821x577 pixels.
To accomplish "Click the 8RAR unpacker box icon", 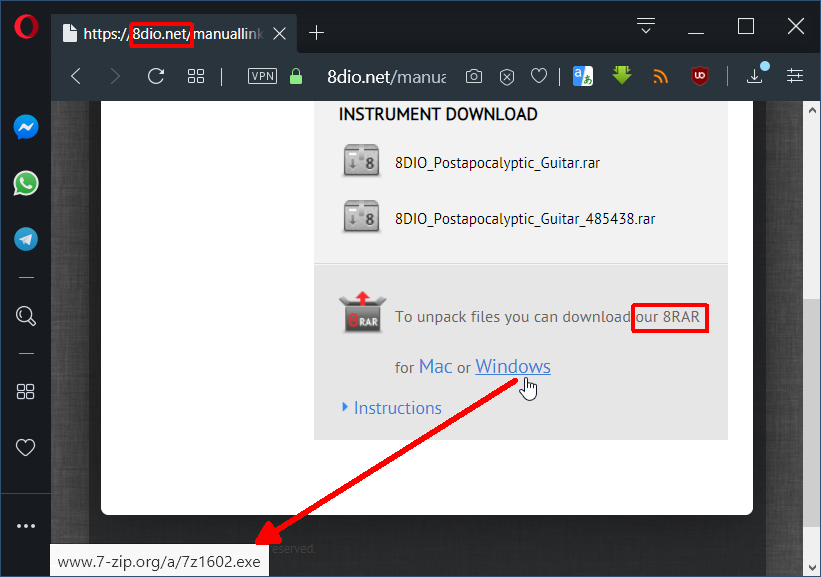I will tap(362, 312).
